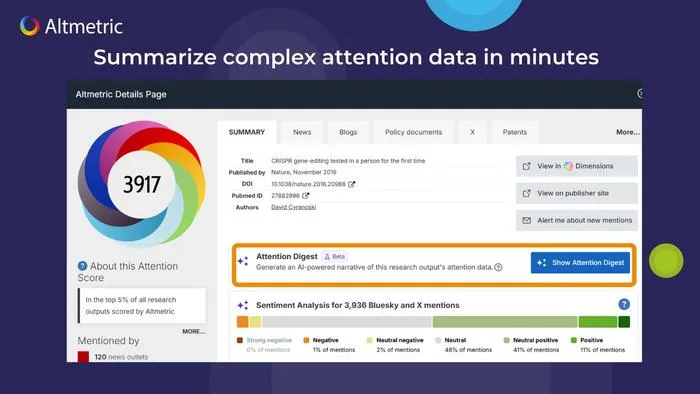The image size is (700, 394).
Task: Open the Policy documents tab
Action: point(413,132)
